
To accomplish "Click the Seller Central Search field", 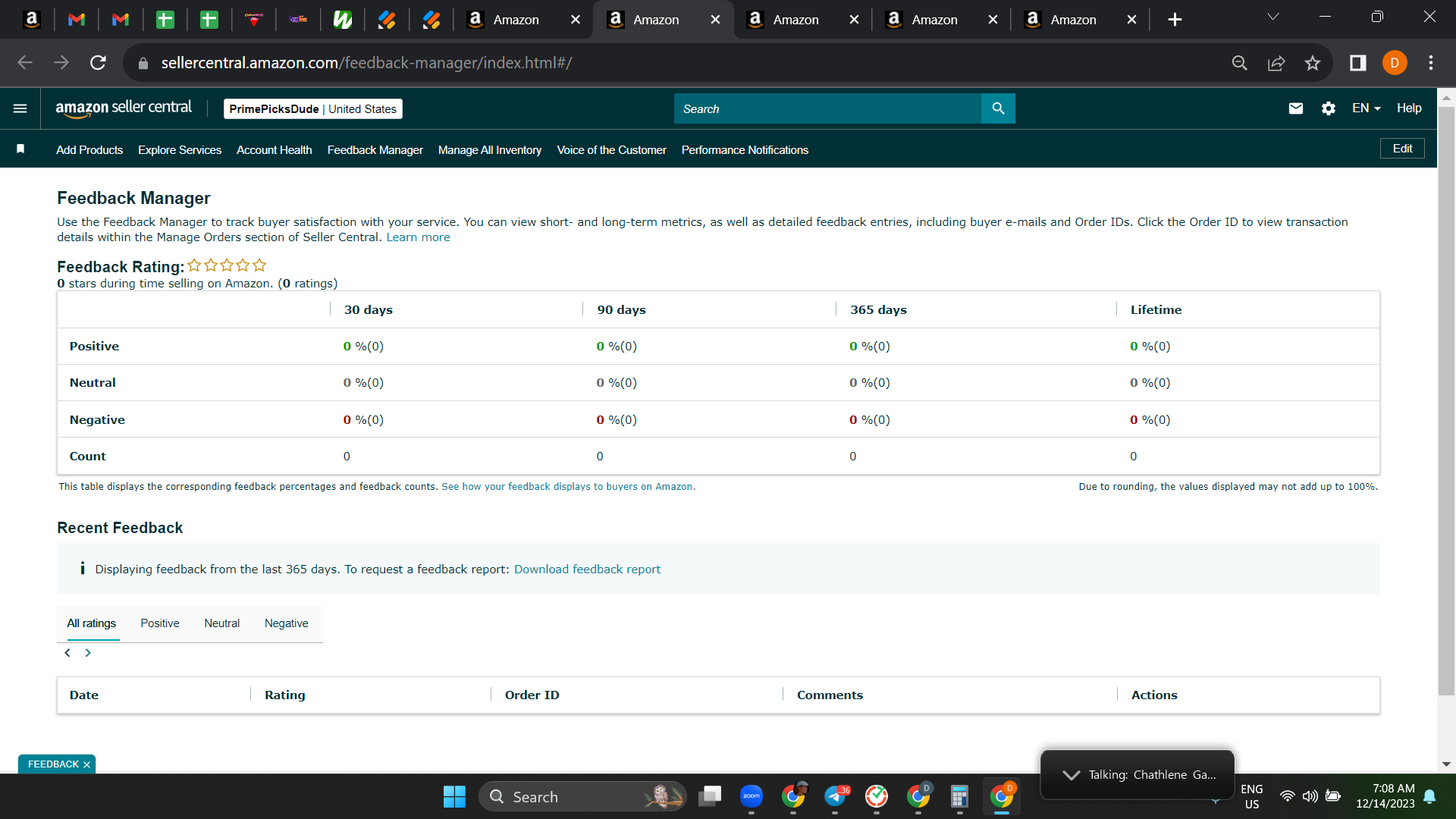I will (827, 108).
